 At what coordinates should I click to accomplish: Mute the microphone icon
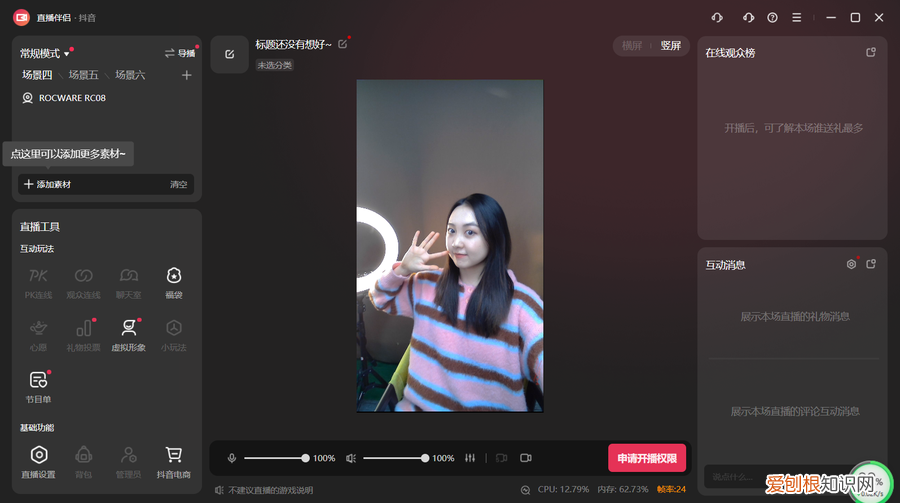[x=232, y=458]
